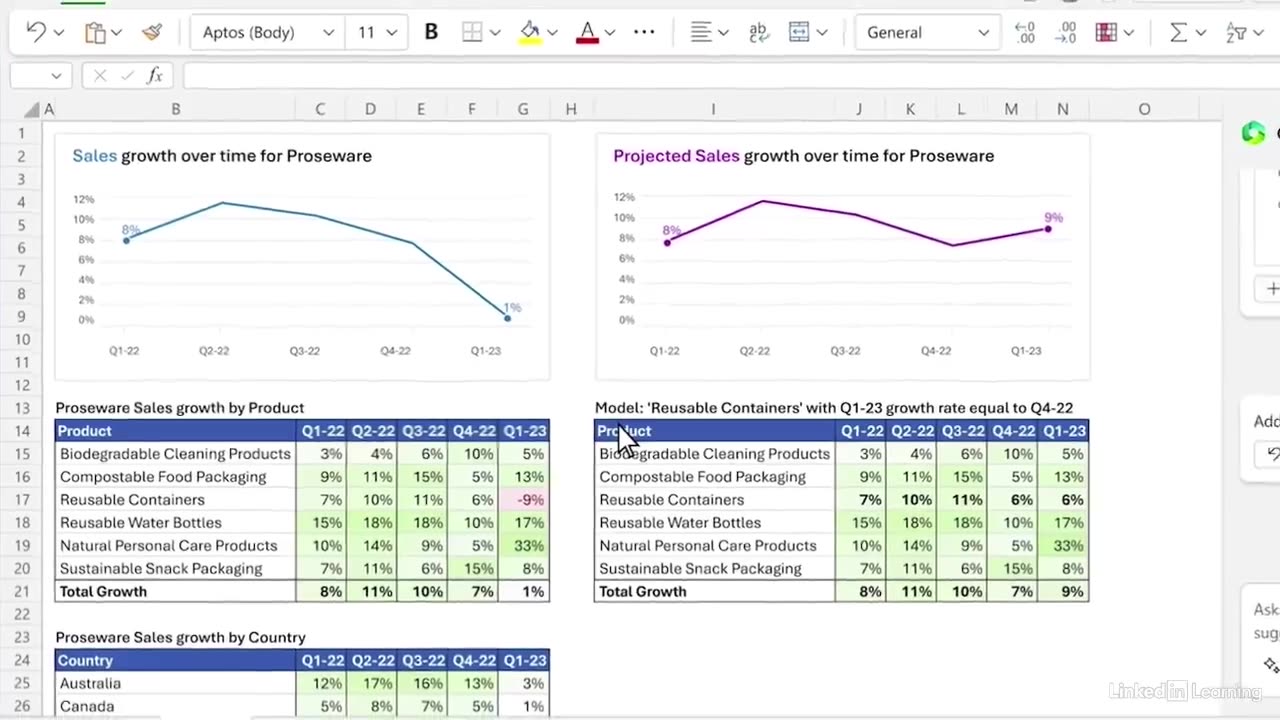Select the Country header cell

[x=175, y=661]
